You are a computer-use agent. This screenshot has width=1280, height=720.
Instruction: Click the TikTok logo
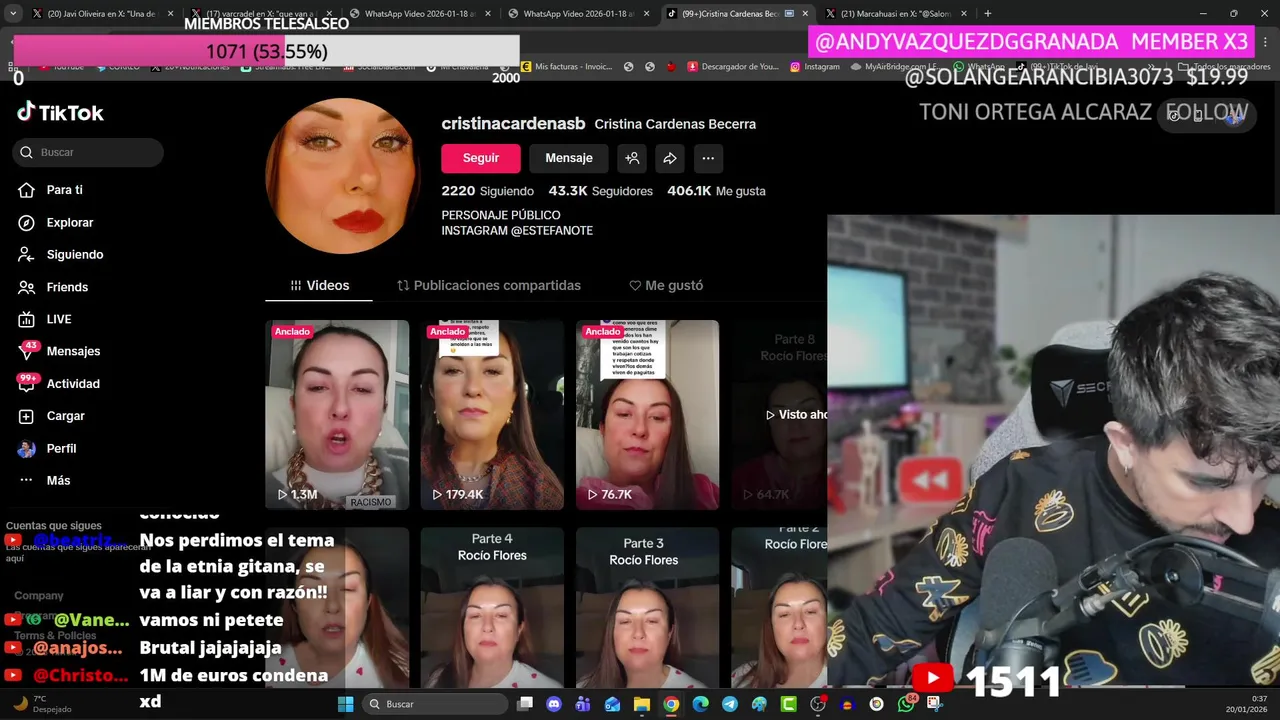[60, 112]
